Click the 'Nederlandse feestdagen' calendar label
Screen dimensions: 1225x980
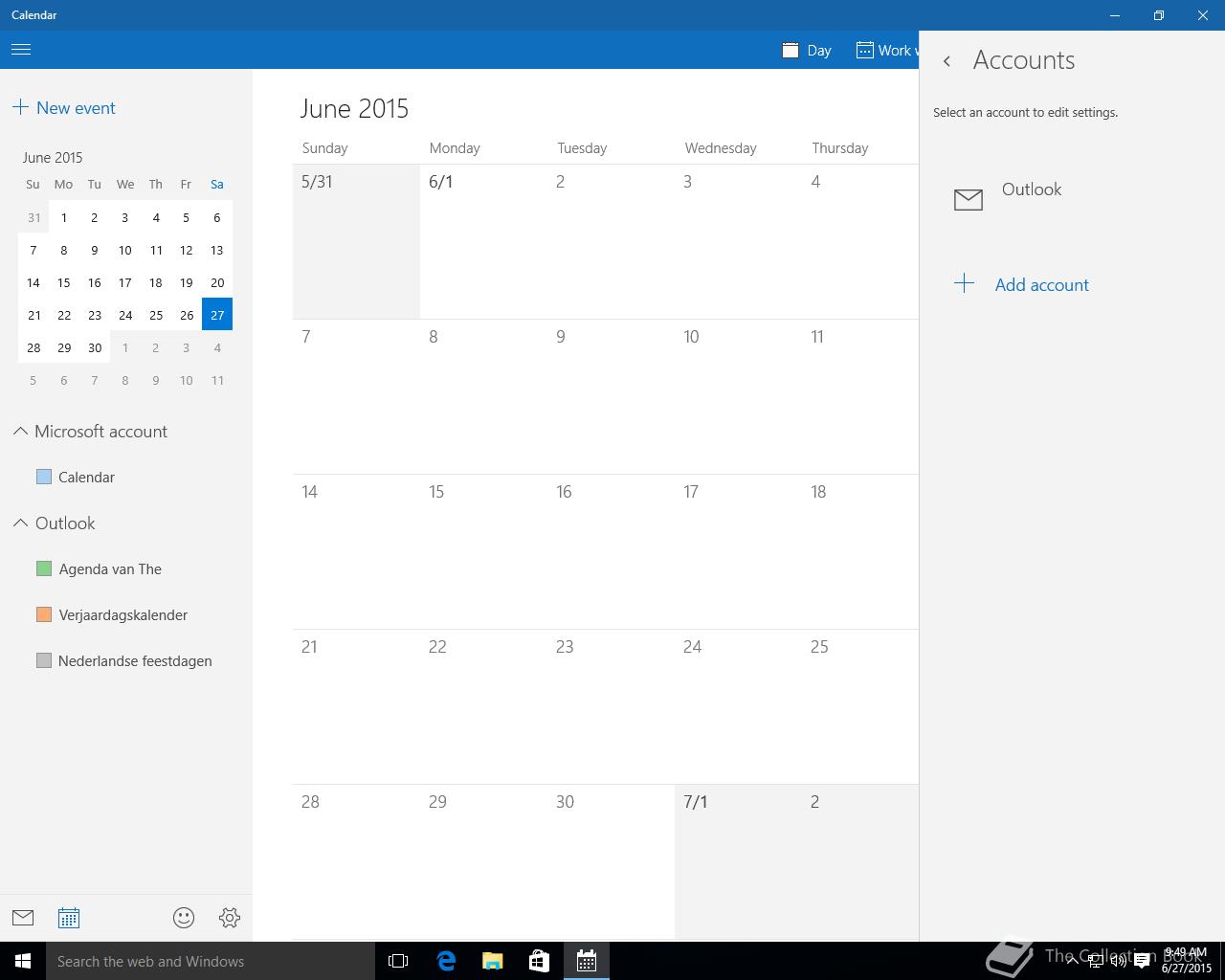(x=135, y=660)
